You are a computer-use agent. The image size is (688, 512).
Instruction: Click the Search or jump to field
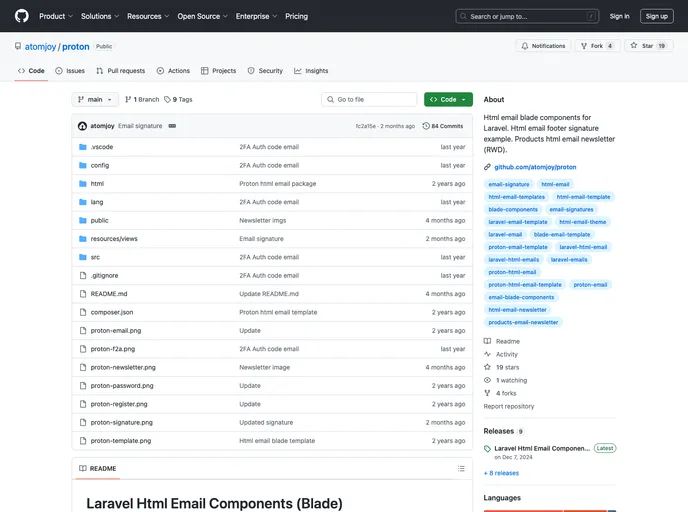[x=527, y=16]
